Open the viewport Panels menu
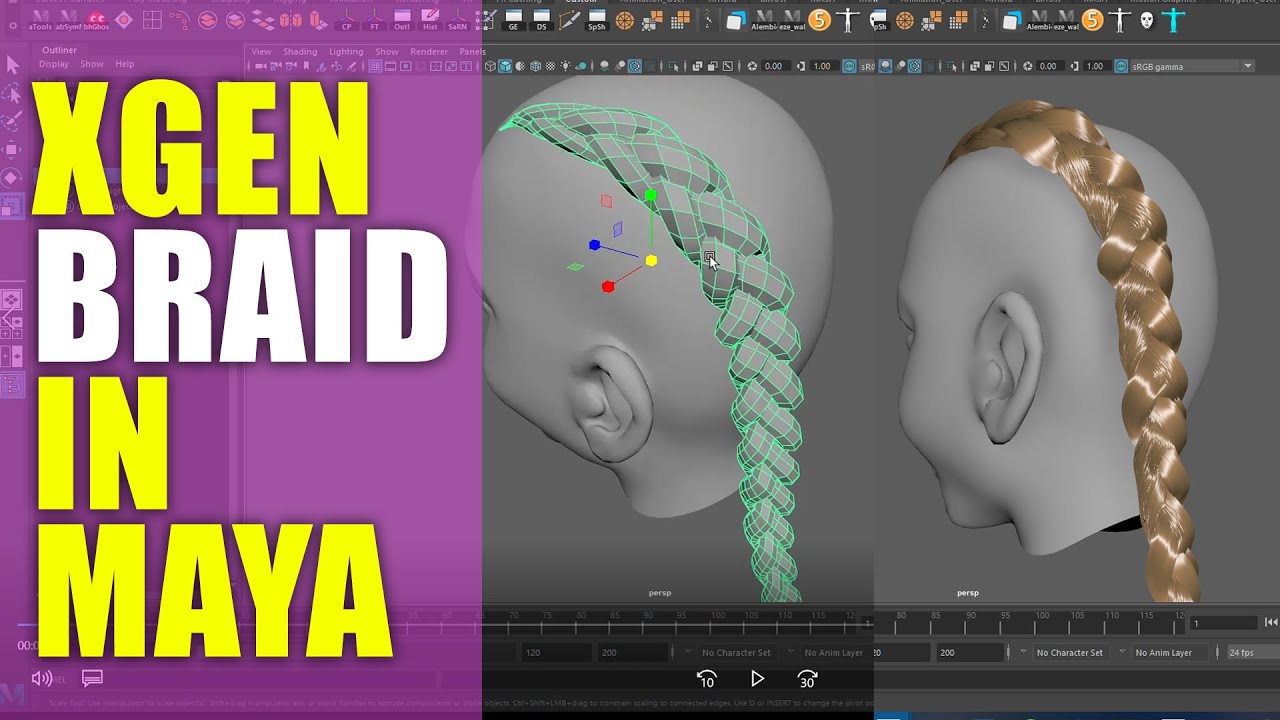Viewport: 1280px width, 720px height. click(x=472, y=51)
